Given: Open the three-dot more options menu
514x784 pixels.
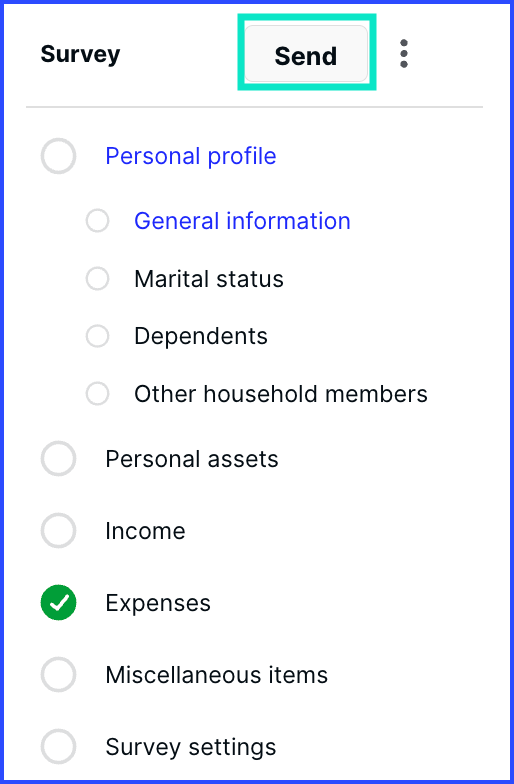Looking at the screenshot, I should pyautogui.click(x=404, y=54).
